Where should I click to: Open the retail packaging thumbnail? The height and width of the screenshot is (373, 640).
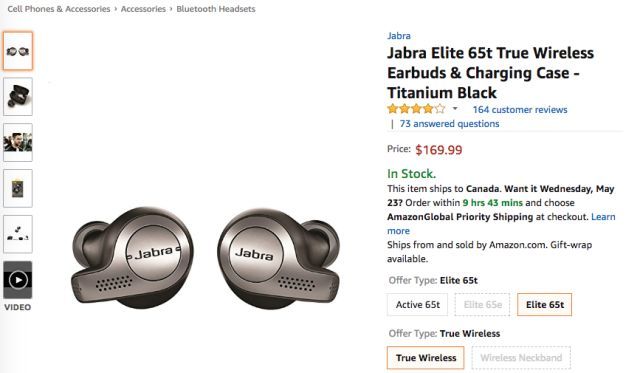tap(18, 189)
